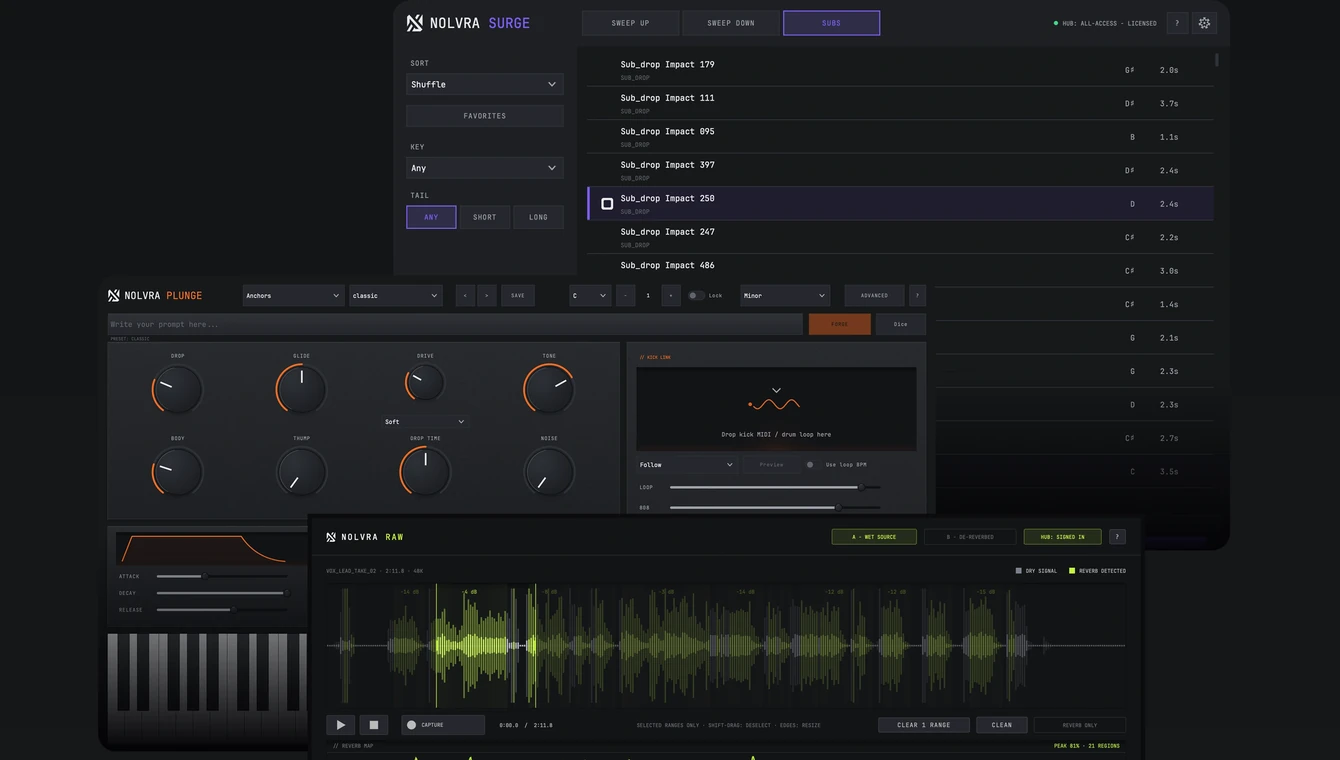
Task: Adjust the Release slider in Plunge
Action: [x=221, y=609]
